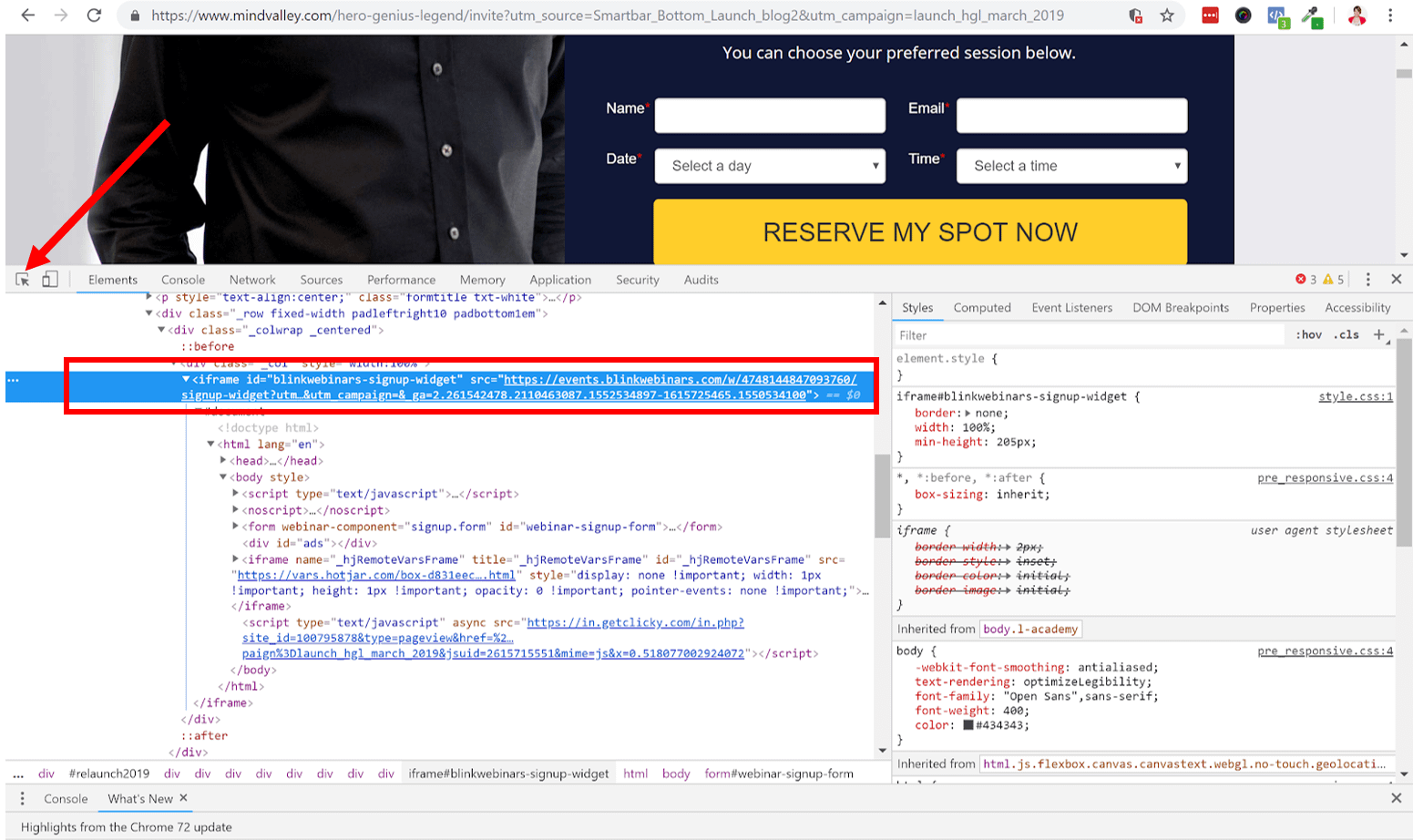Toggle the device toolbar icon
Screen dimensions: 1413x840
50,280
